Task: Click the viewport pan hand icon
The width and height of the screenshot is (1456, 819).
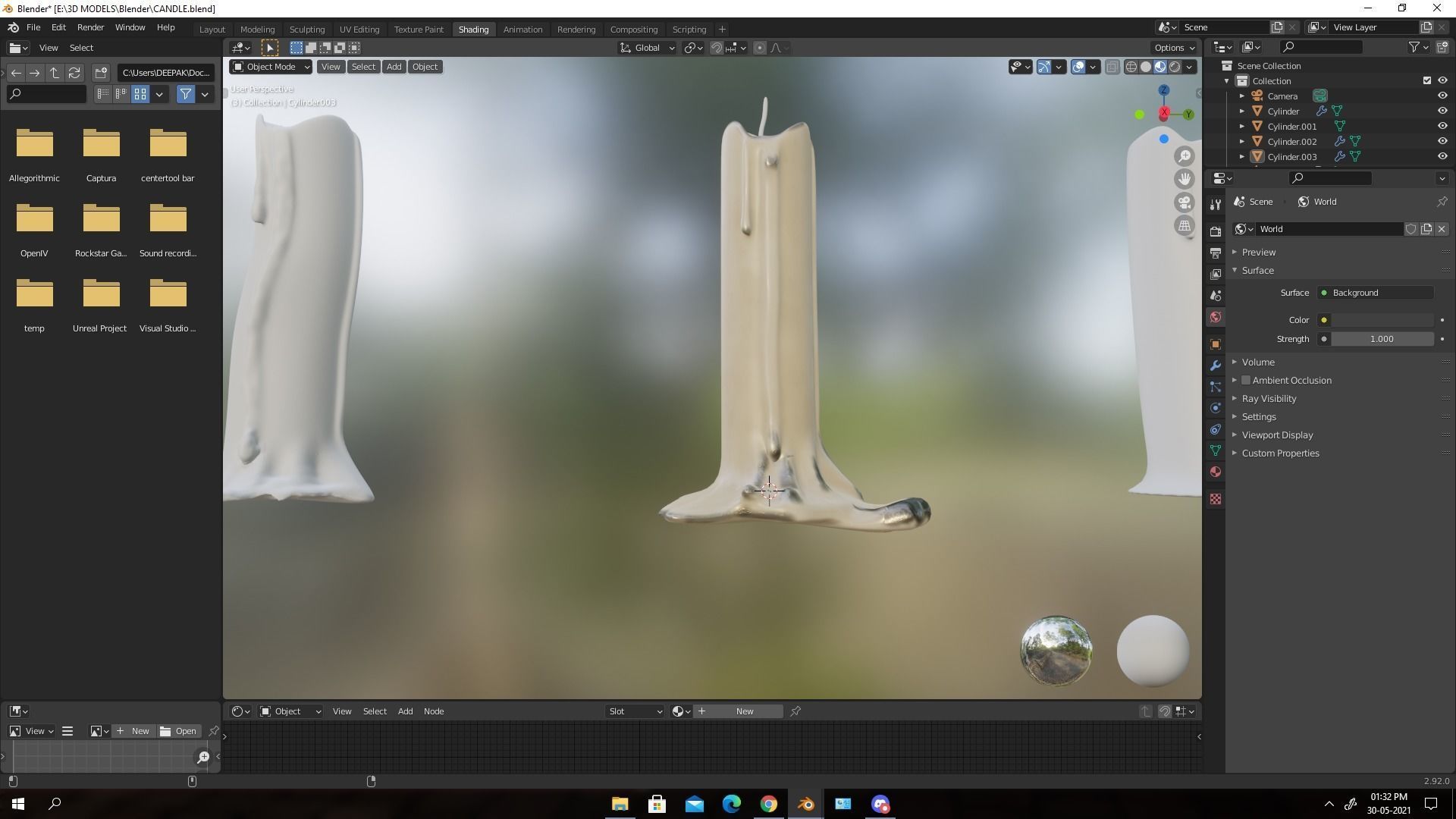Action: tap(1185, 179)
